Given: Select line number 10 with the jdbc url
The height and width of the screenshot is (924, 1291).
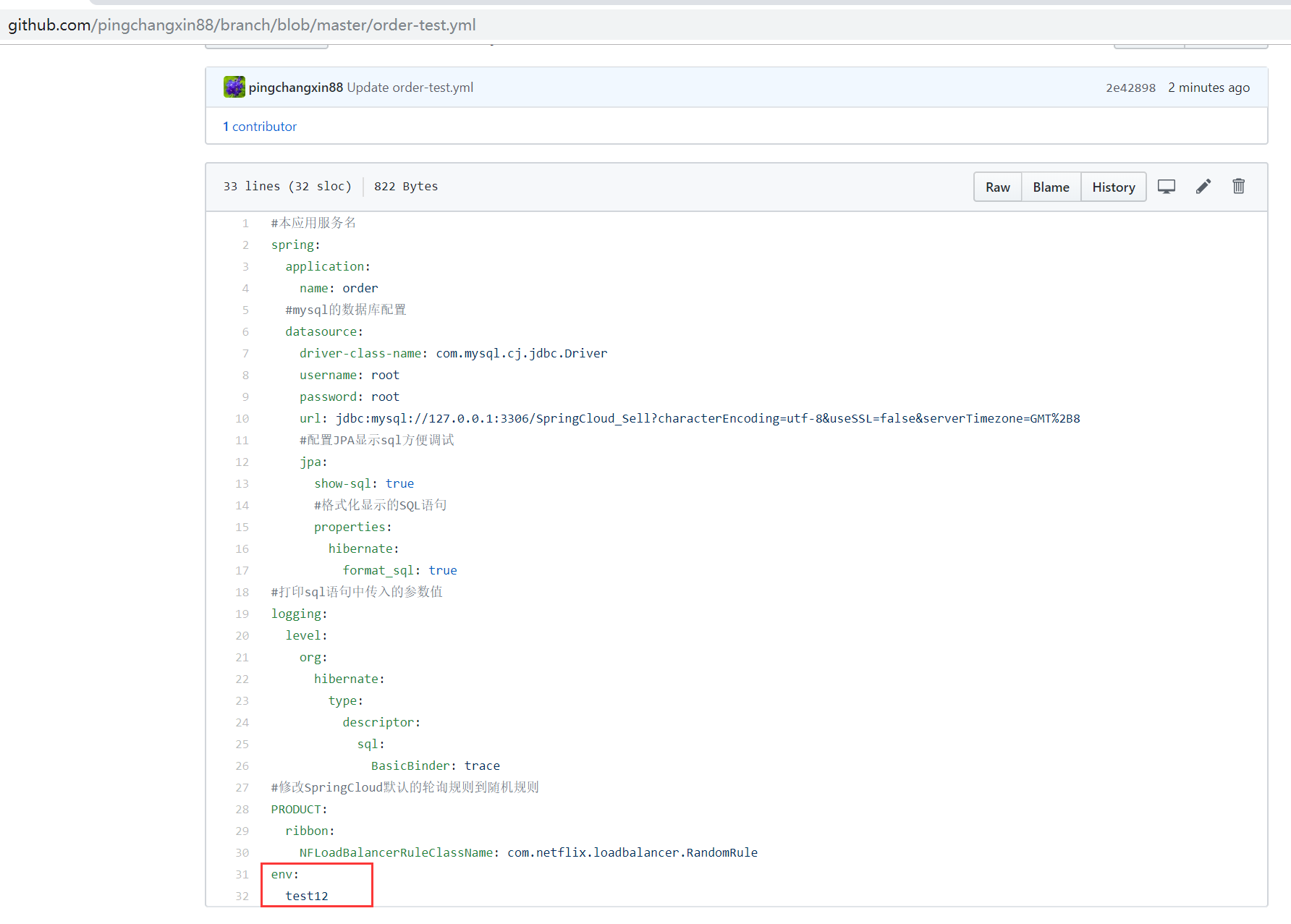Looking at the screenshot, I should [242, 419].
